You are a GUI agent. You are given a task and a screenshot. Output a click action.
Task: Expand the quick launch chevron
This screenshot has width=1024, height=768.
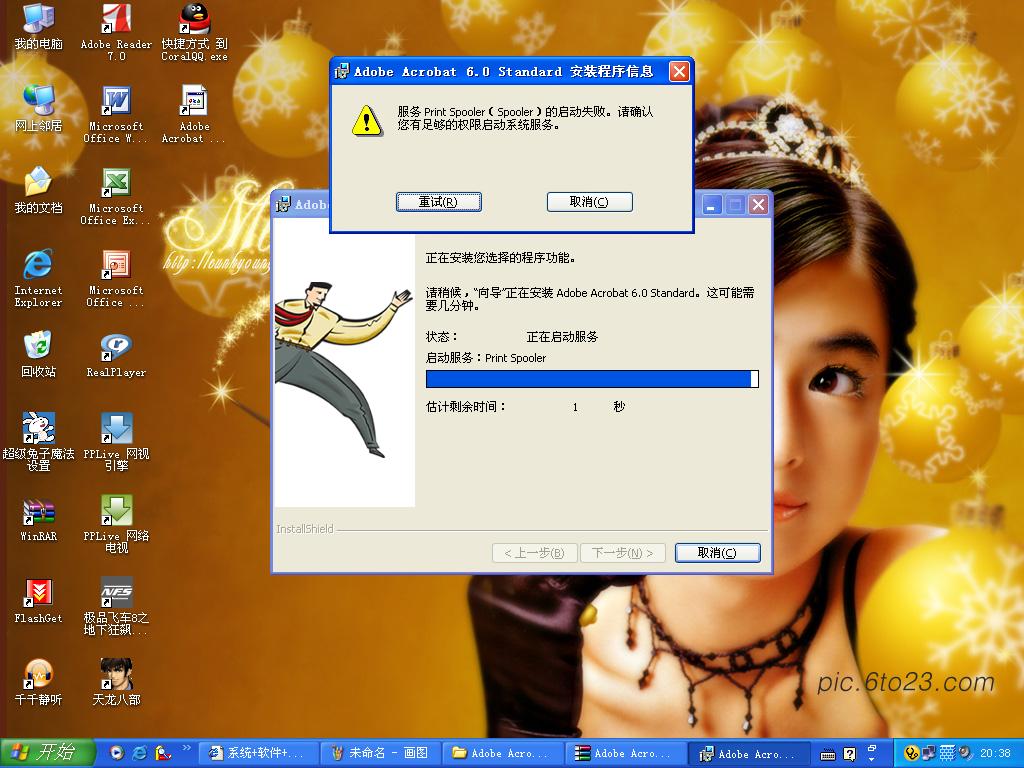[x=187, y=748]
